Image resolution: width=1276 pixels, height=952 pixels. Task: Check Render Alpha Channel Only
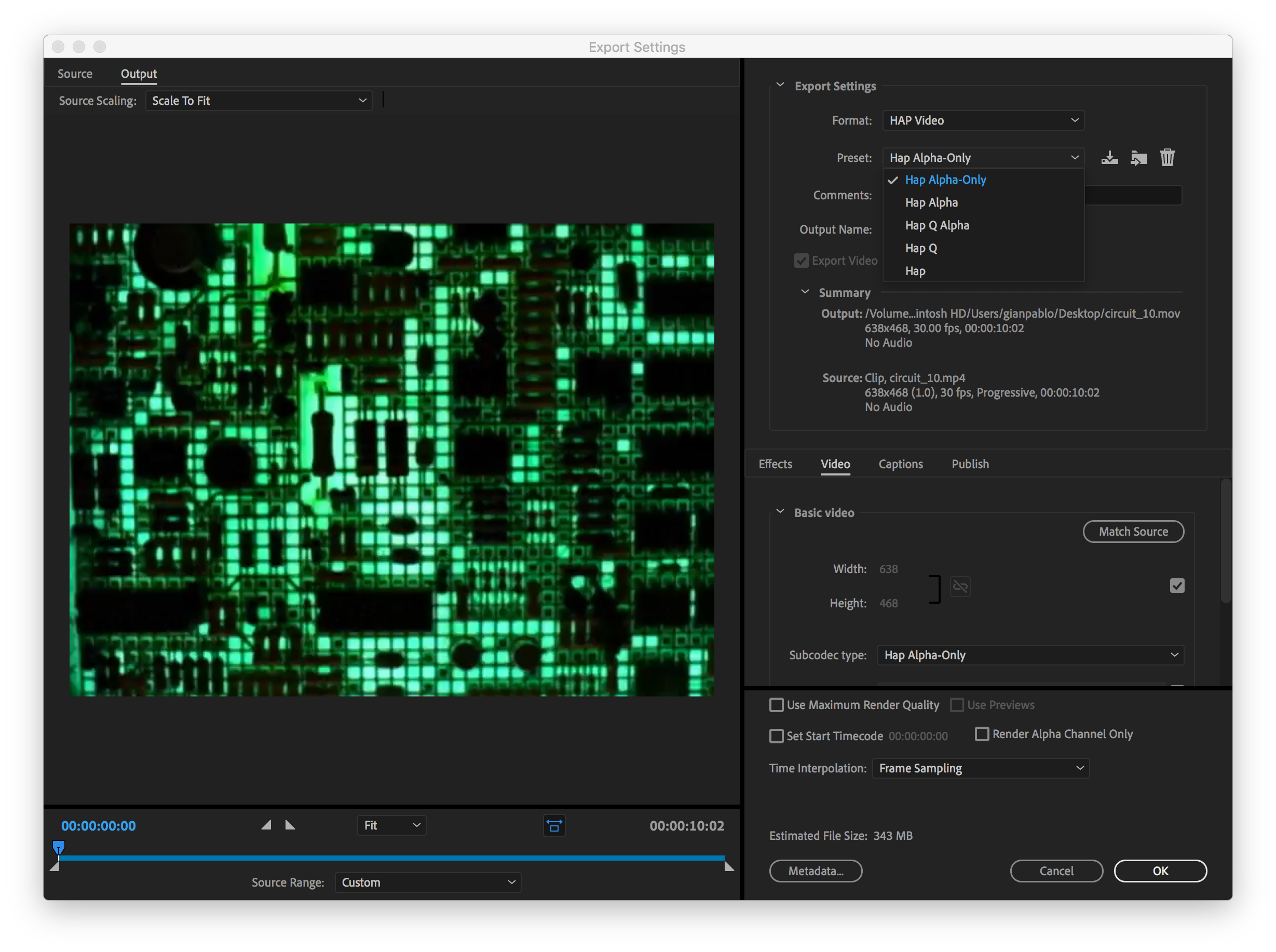[982, 733]
